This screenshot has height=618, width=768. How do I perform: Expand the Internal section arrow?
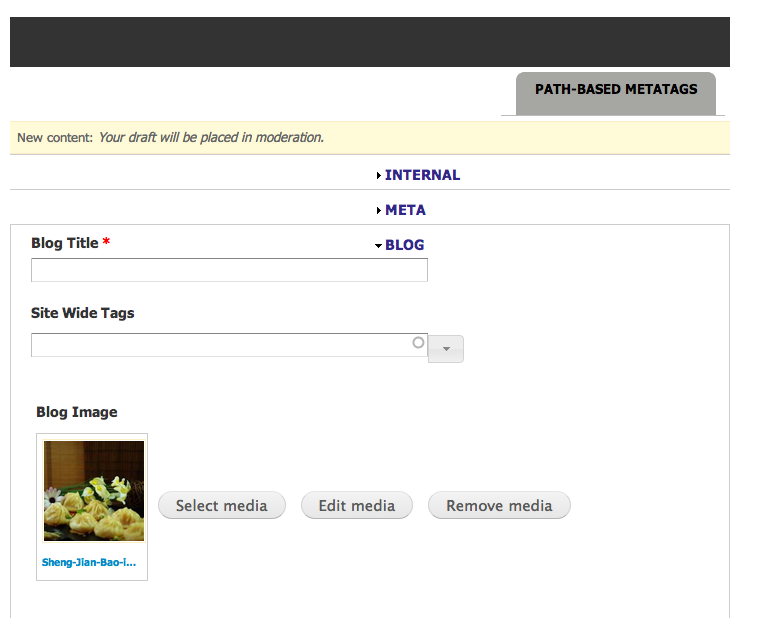[379, 176]
